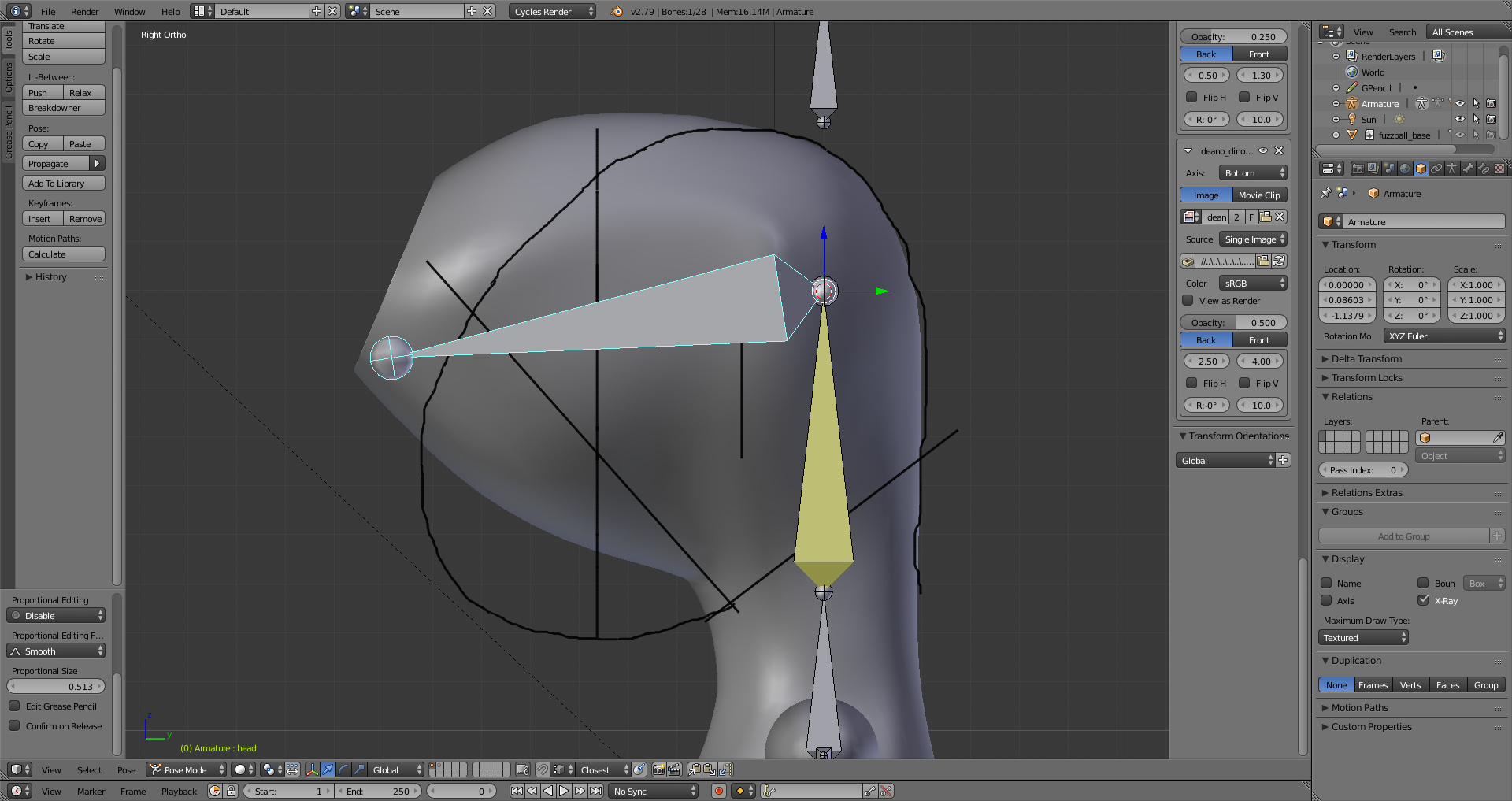The image size is (1512, 801).
Task: Open the Window menu
Action: tap(129, 11)
